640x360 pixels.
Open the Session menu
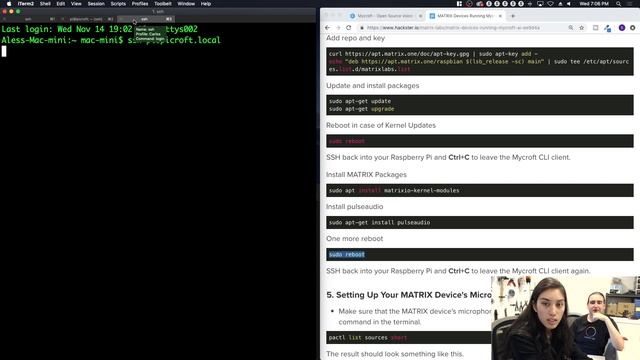(x=96, y=4)
